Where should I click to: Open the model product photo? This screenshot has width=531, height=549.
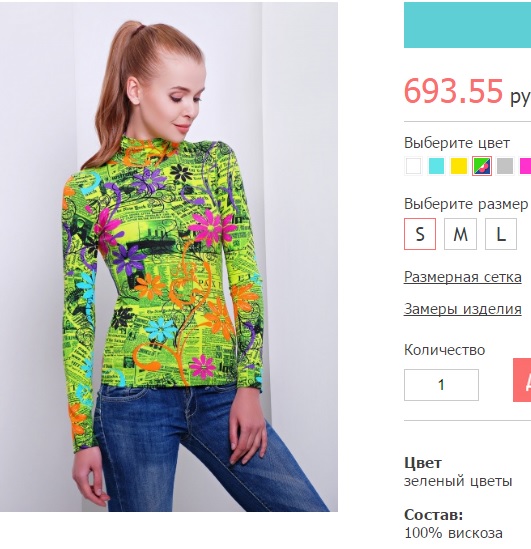point(169,257)
